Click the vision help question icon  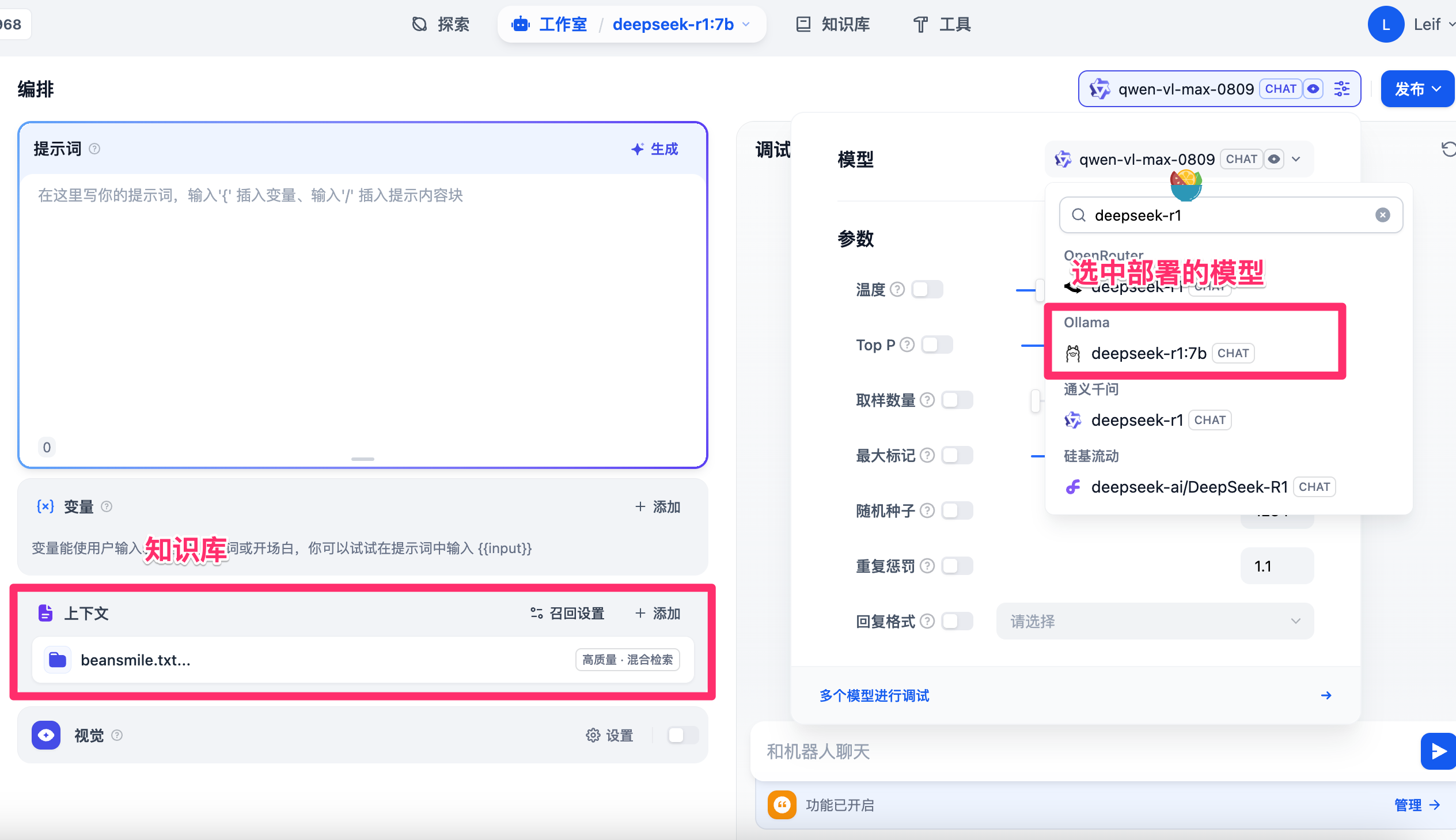[x=117, y=735]
